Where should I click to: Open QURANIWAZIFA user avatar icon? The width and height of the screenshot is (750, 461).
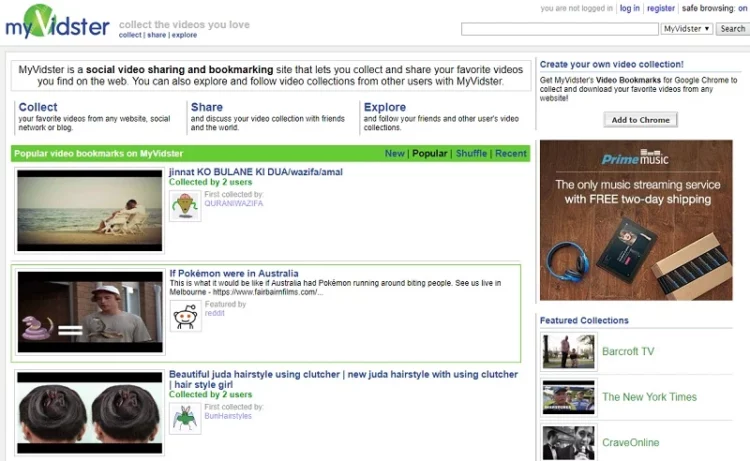point(185,206)
